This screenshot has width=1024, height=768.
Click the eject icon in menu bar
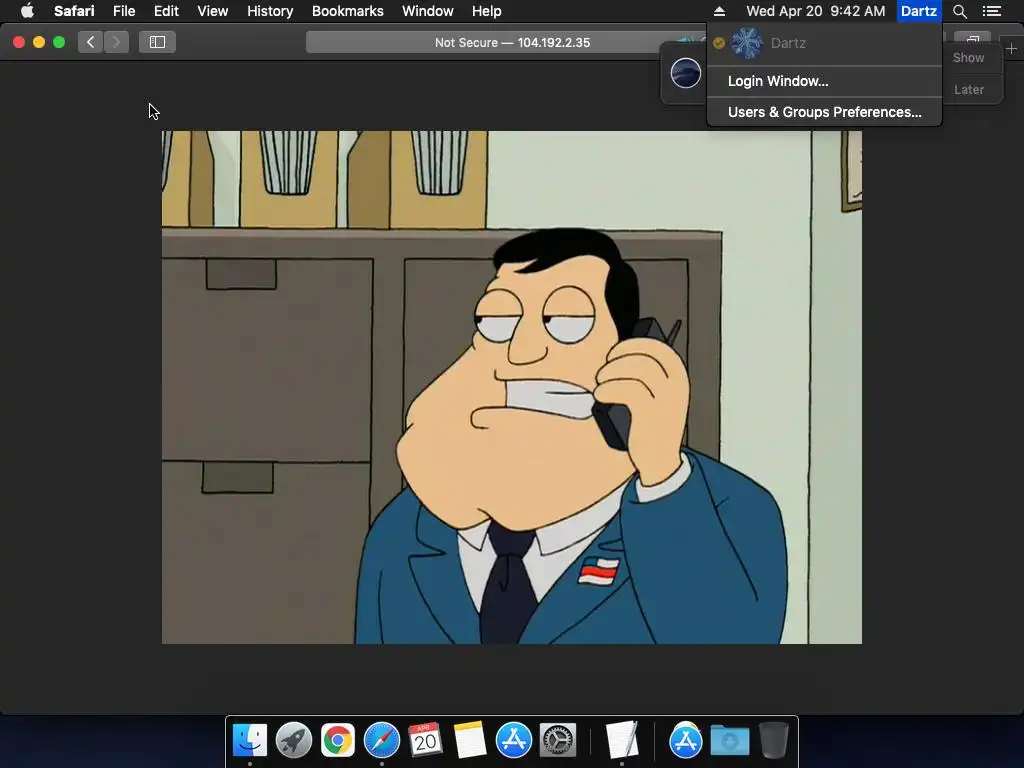tap(719, 11)
